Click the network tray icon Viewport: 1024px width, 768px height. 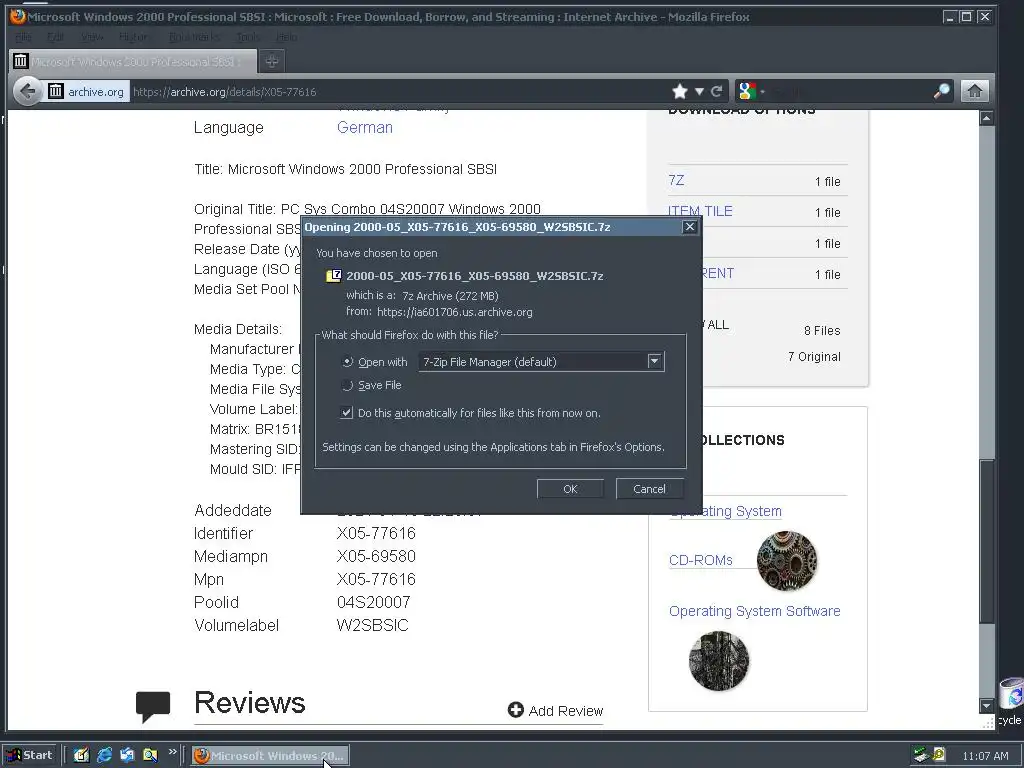tap(921, 755)
